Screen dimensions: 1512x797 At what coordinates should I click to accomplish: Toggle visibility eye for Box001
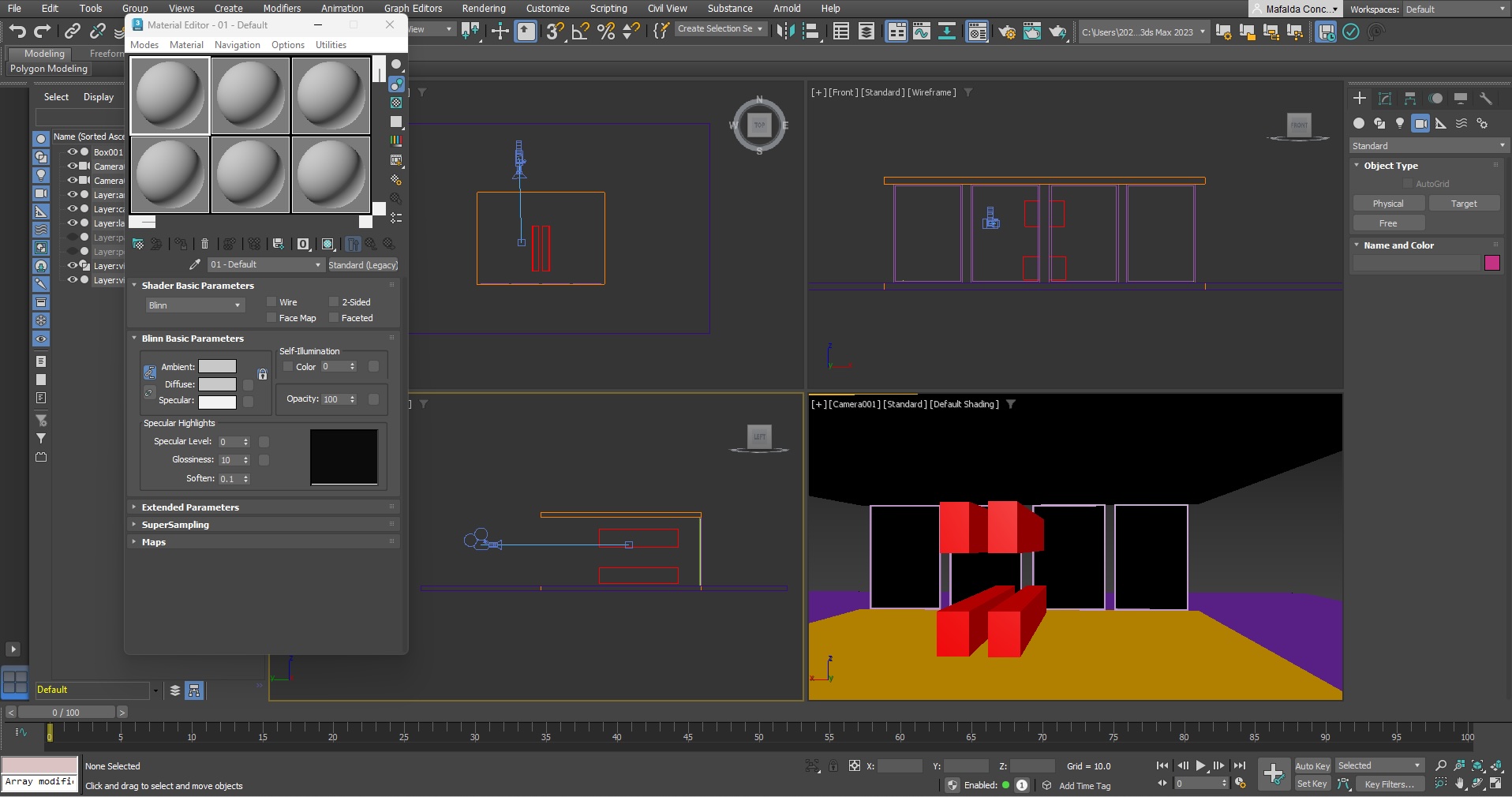(72, 152)
